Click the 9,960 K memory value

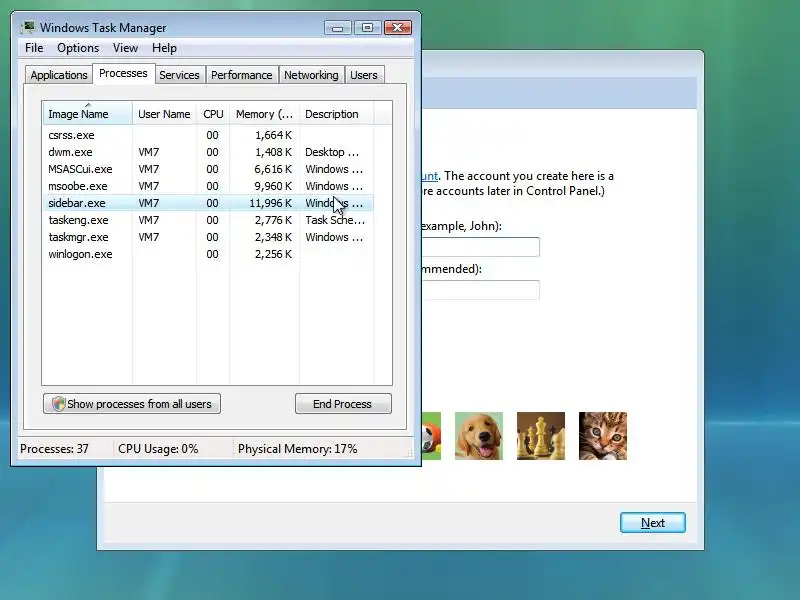click(x=273, y=186)
